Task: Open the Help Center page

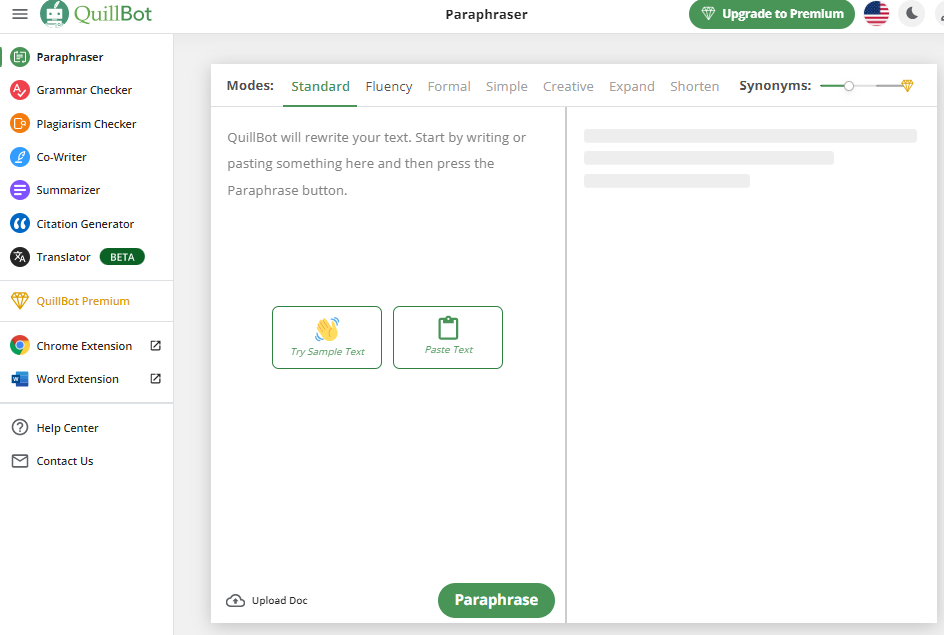Action: click(x=67, y=428)
